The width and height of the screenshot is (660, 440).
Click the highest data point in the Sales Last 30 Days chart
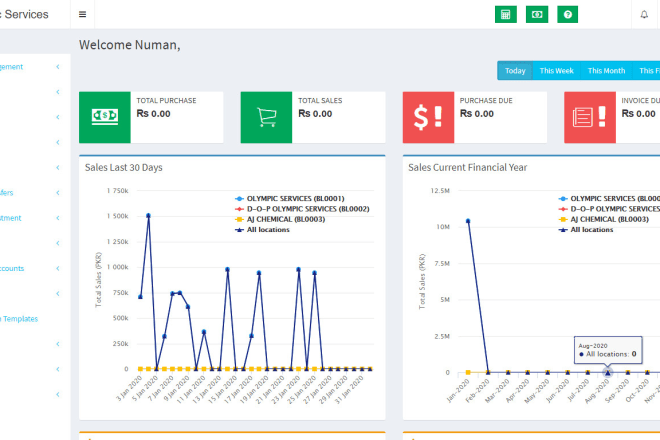pyautogui.click(x=148, y=216)
